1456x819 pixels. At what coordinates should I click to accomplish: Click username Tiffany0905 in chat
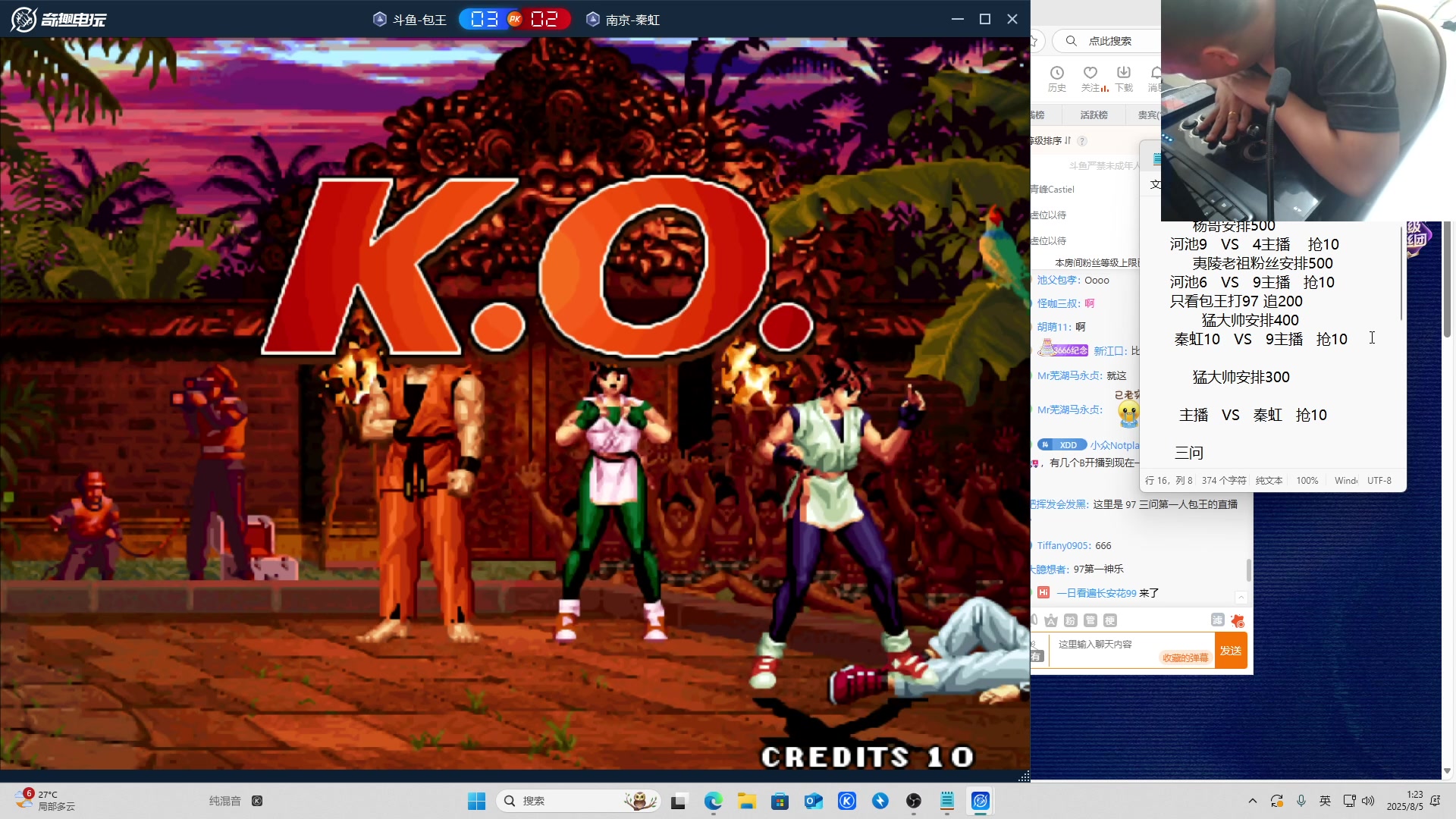pos(1063,545)
